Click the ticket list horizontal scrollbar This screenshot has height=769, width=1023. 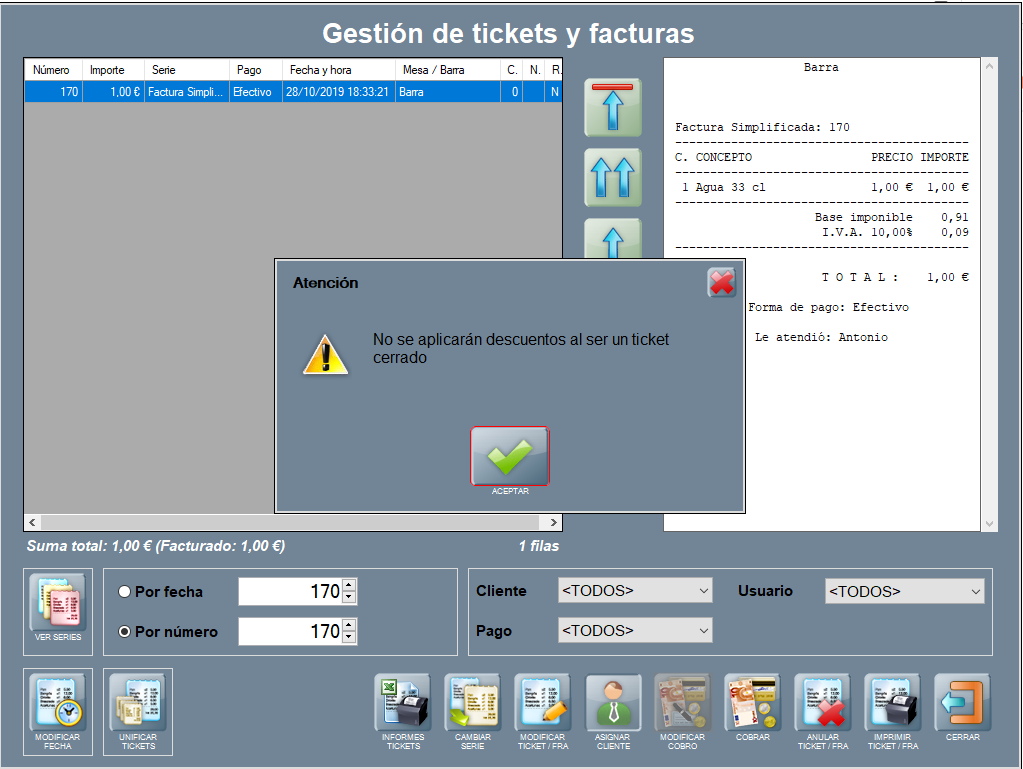point(293,523)
